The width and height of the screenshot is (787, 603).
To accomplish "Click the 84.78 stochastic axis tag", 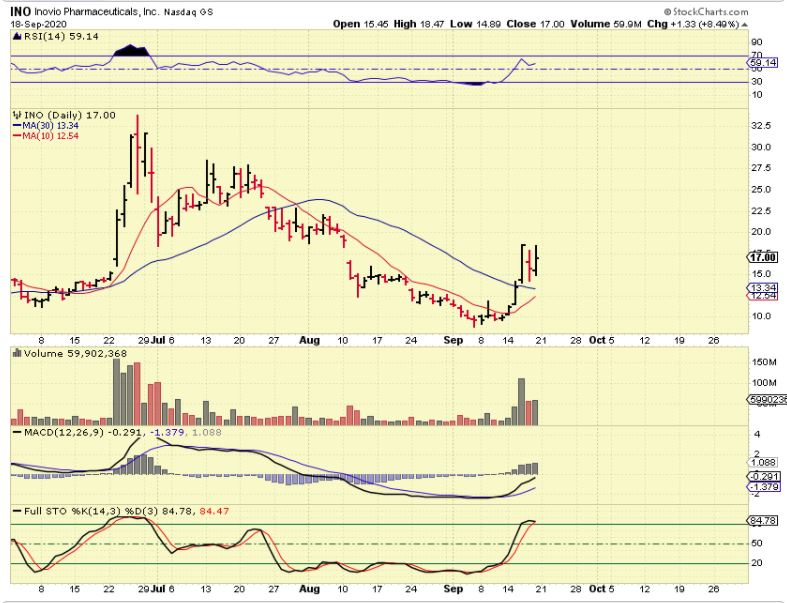I will point(763,521).
